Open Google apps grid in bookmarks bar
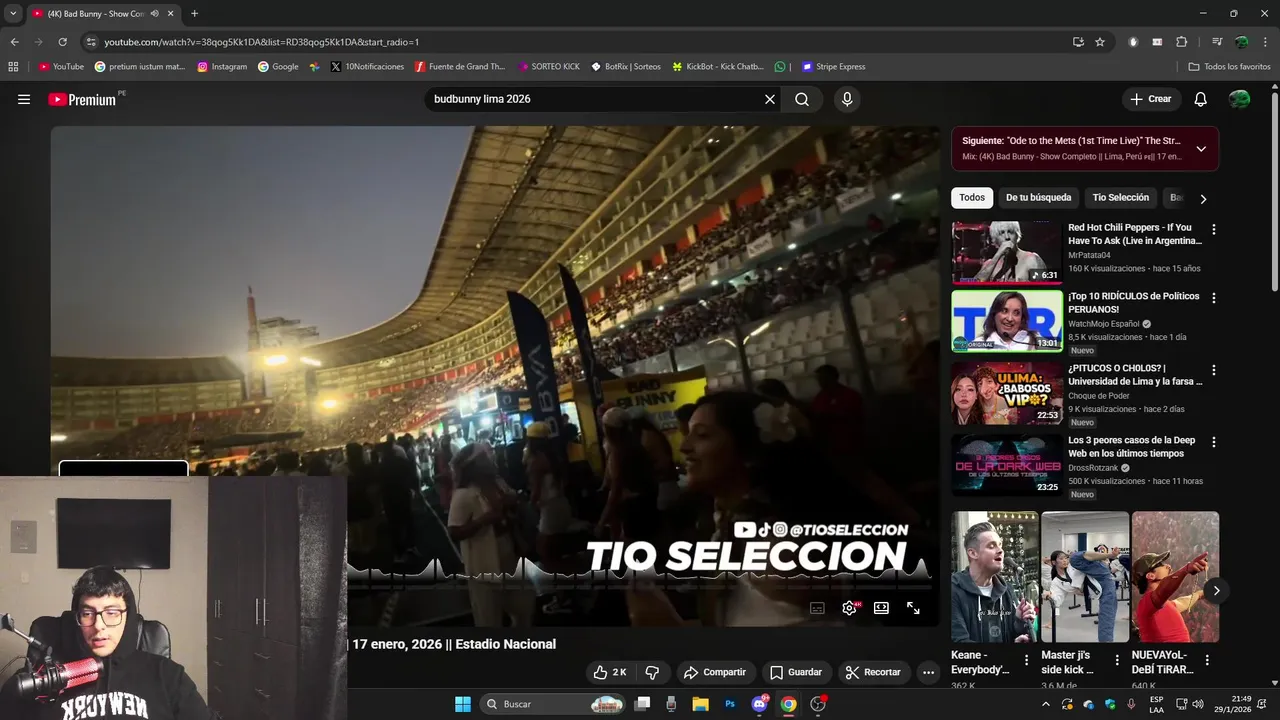Viewport: 1280px width, 720px height. [13, 67]
